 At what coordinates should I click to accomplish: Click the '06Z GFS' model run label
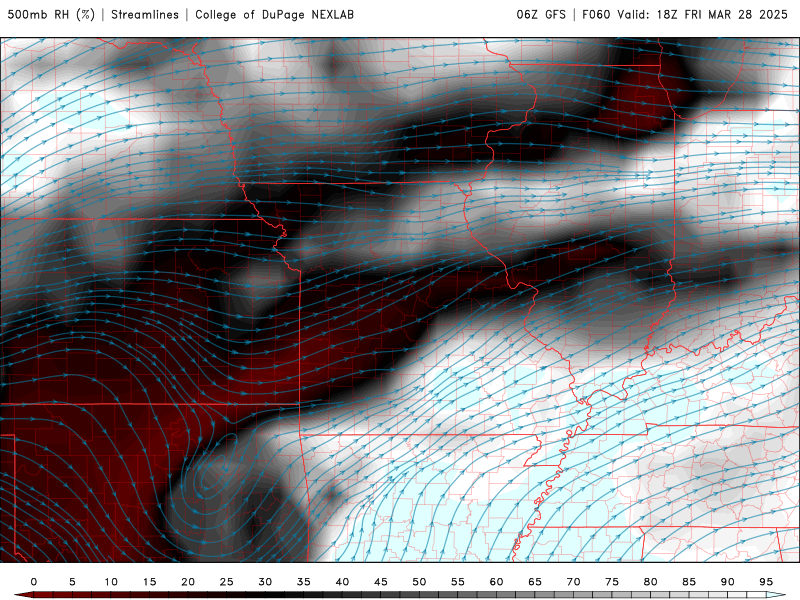541,14
